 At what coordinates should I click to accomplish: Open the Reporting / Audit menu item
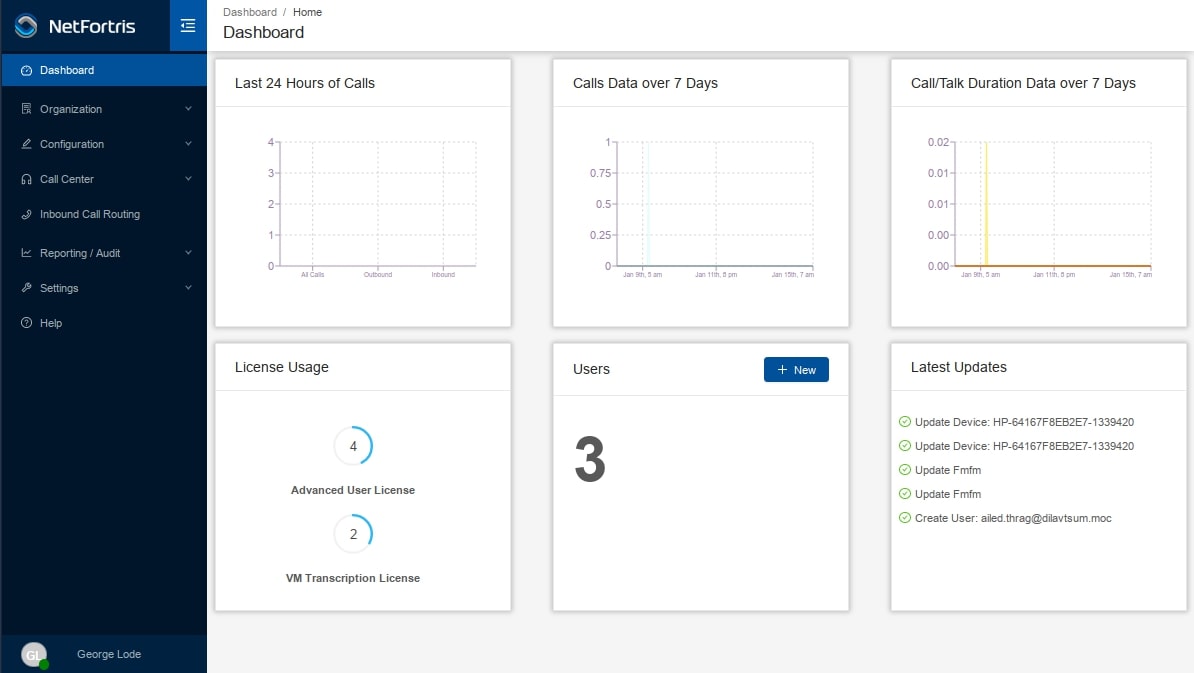tap(104, 253)
